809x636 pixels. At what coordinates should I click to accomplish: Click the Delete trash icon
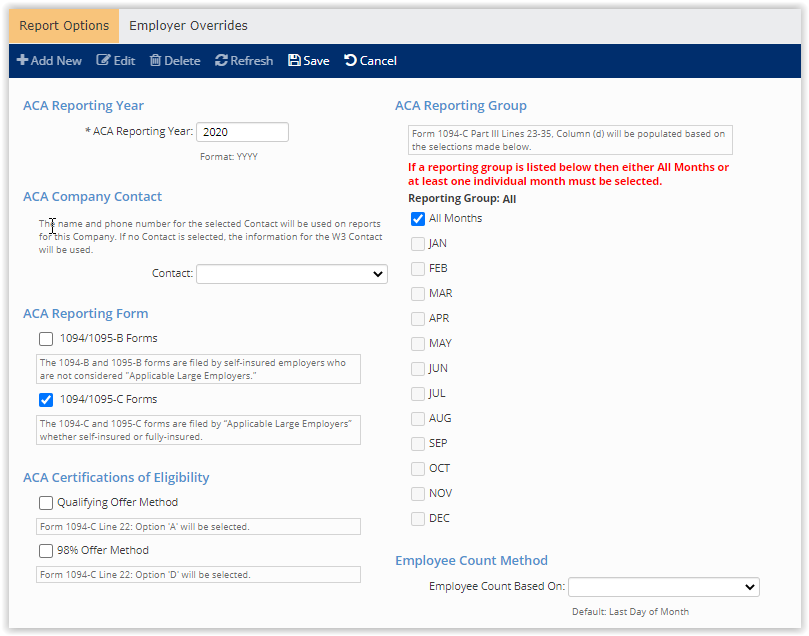click(x=155, y=61)
